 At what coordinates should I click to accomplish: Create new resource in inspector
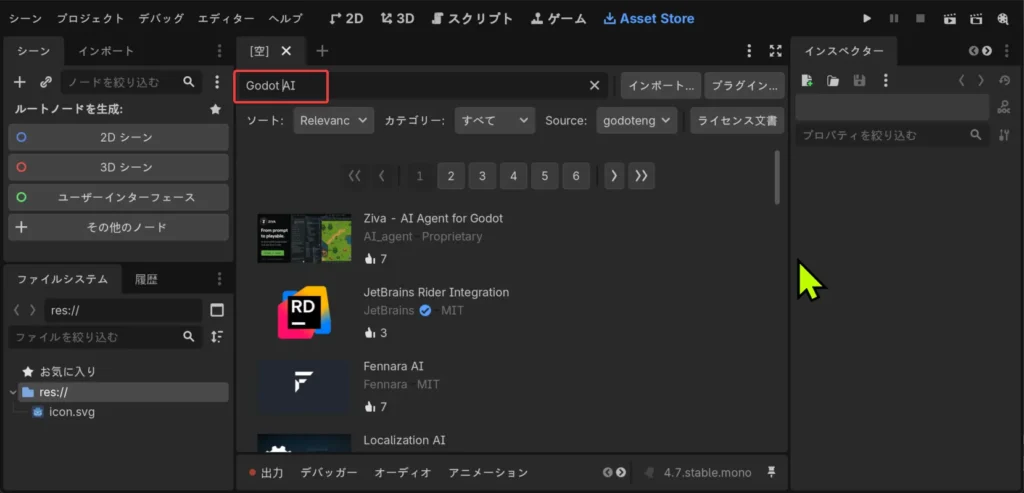click(807, 80)
